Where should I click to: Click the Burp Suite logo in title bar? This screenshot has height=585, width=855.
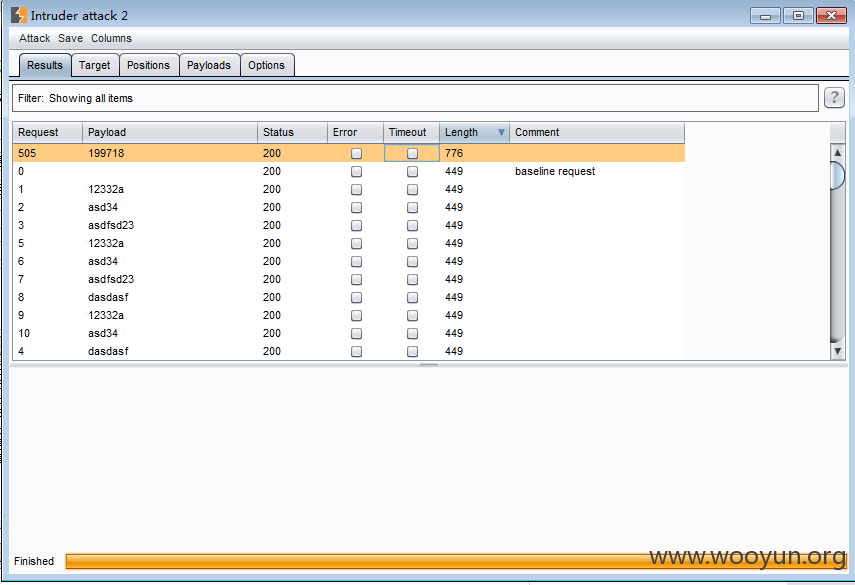tap(19, 15)
